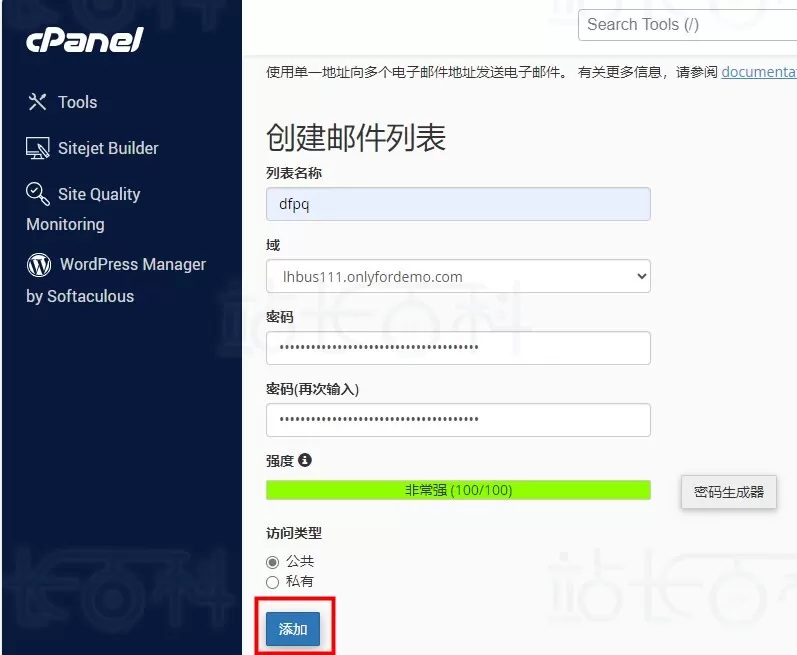Click the WordPress logo icon

click(x=39, y=265)
